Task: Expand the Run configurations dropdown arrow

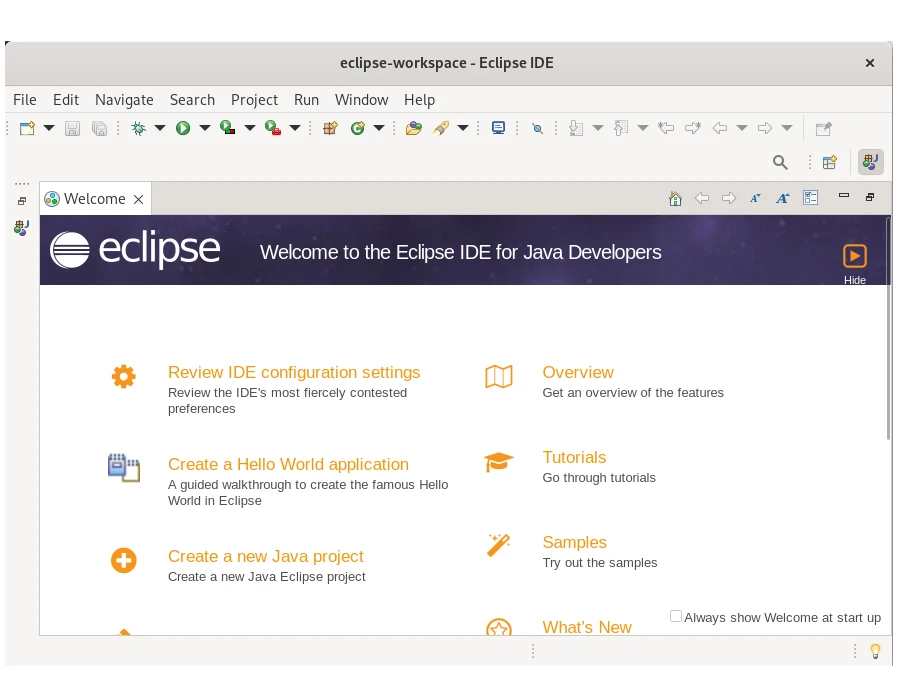Action: coord(204,128)
